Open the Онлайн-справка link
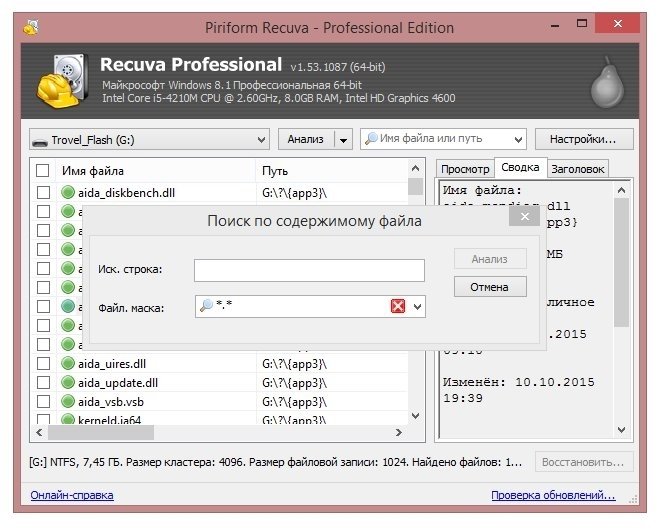 coord(72,495)
